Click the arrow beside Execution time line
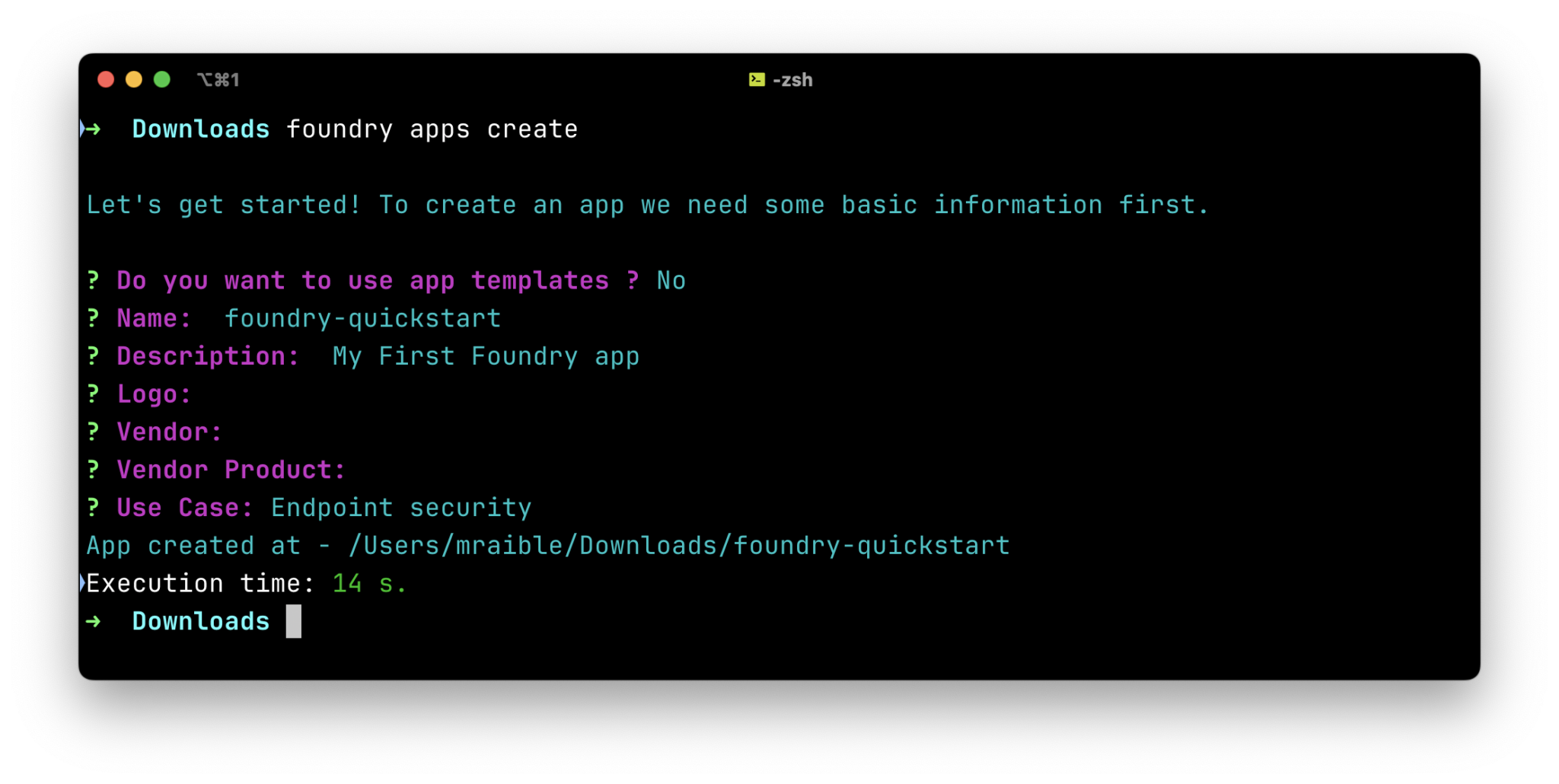This screenshot has width=1559, height=784. pyautogui.click(x=82, y=583)
